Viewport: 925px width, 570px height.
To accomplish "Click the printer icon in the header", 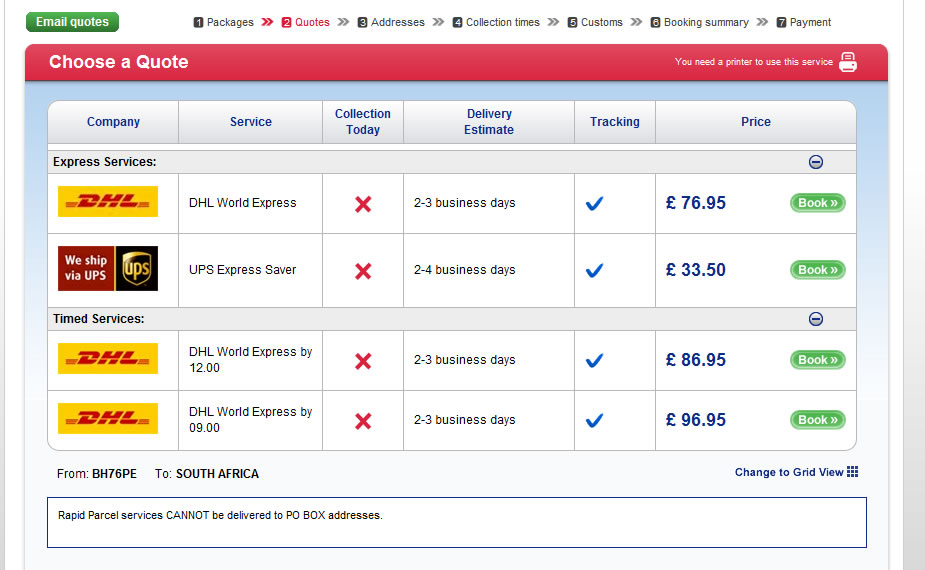I will pyautogui.click(x=848, y=62).
